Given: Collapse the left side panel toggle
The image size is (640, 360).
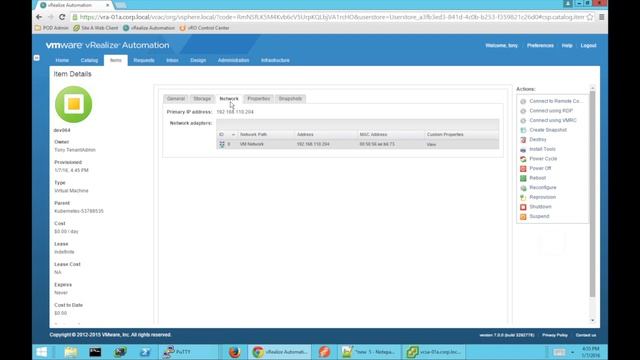Looking at the screenshot, I should [36, 58].
